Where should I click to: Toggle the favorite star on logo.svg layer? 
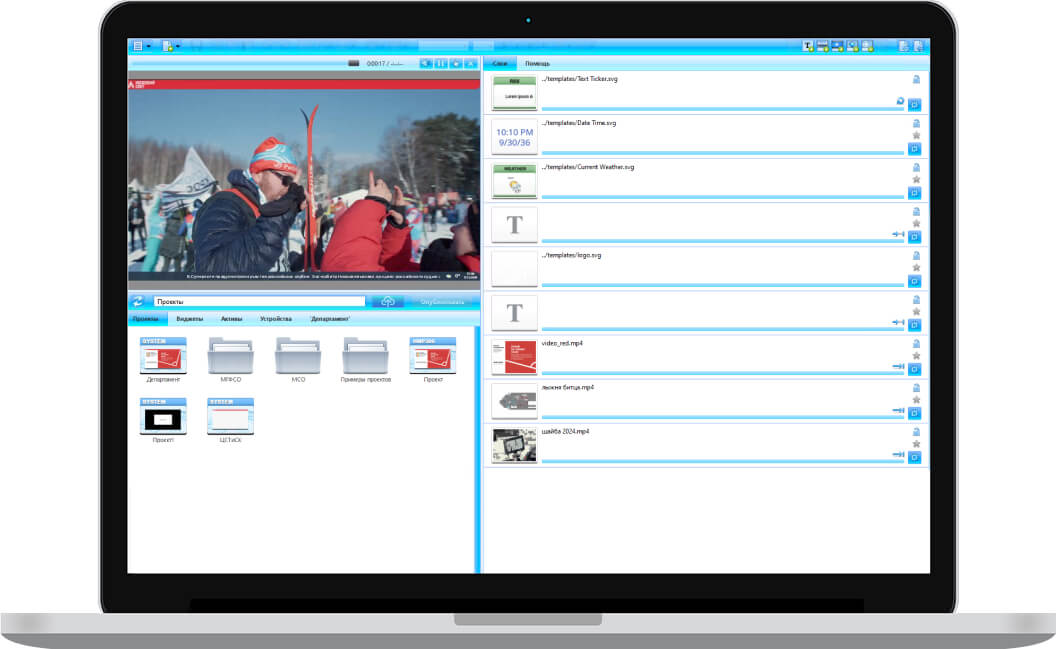pyautogui.click(x=915, y=268)
